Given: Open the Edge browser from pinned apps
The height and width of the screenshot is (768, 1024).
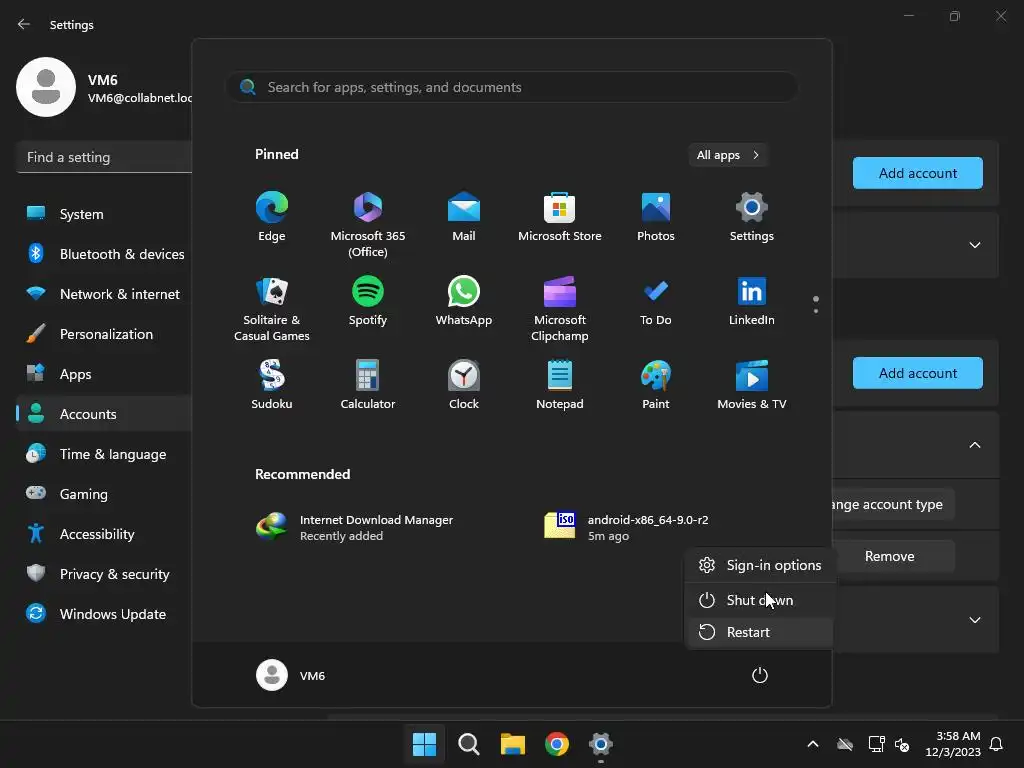Looking at the screenshot, I should tap(272, 217).
